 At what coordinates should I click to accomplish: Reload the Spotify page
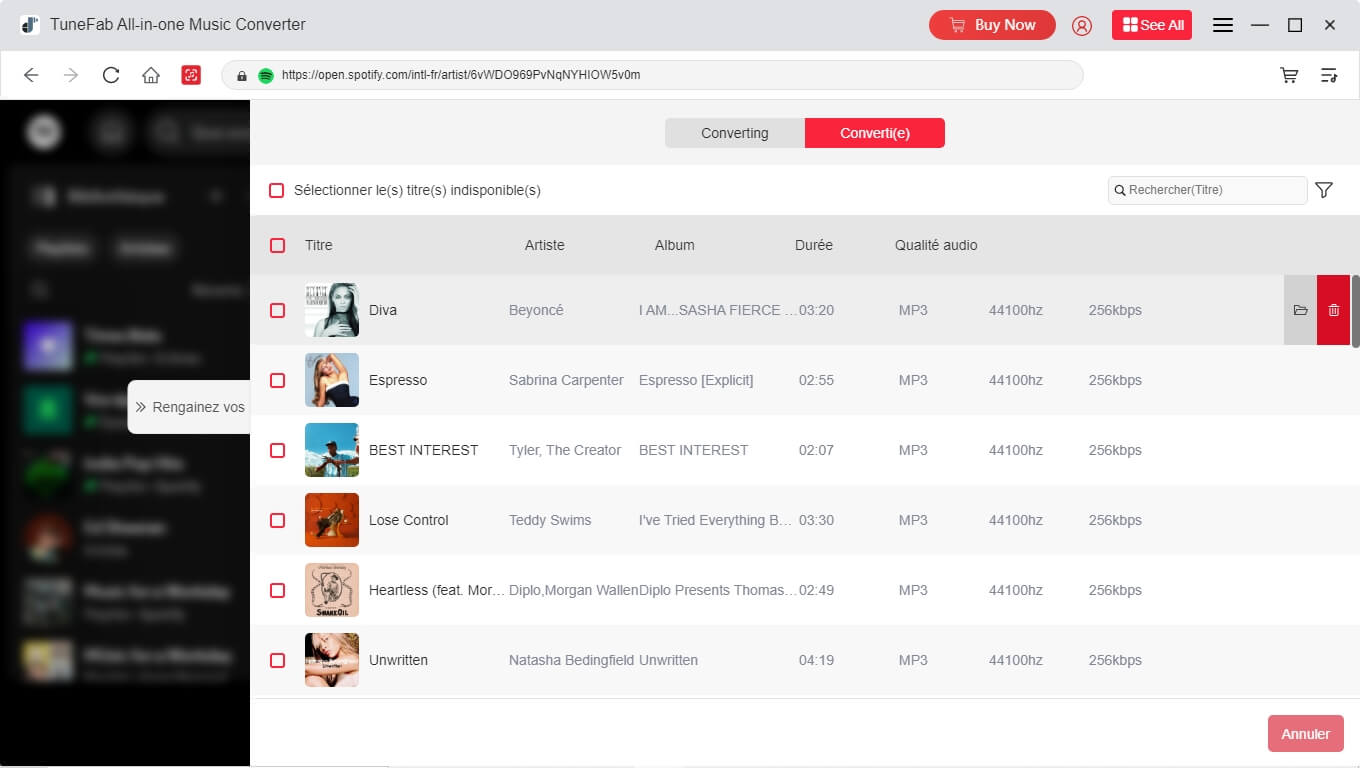[111, 75]
